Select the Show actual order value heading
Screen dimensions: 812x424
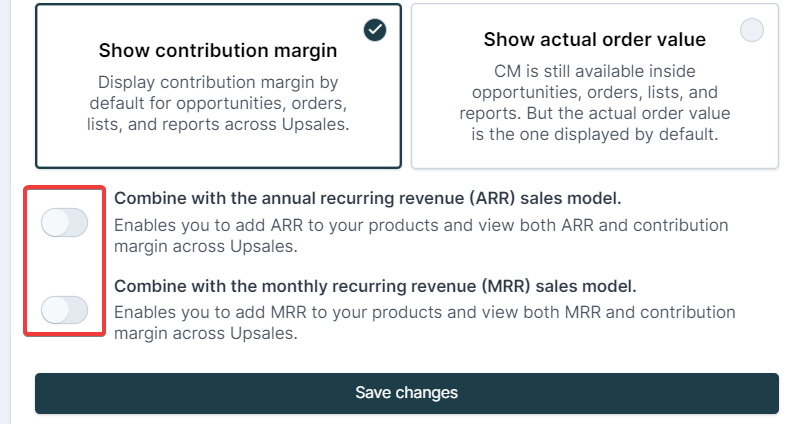[x=594, y=40]
